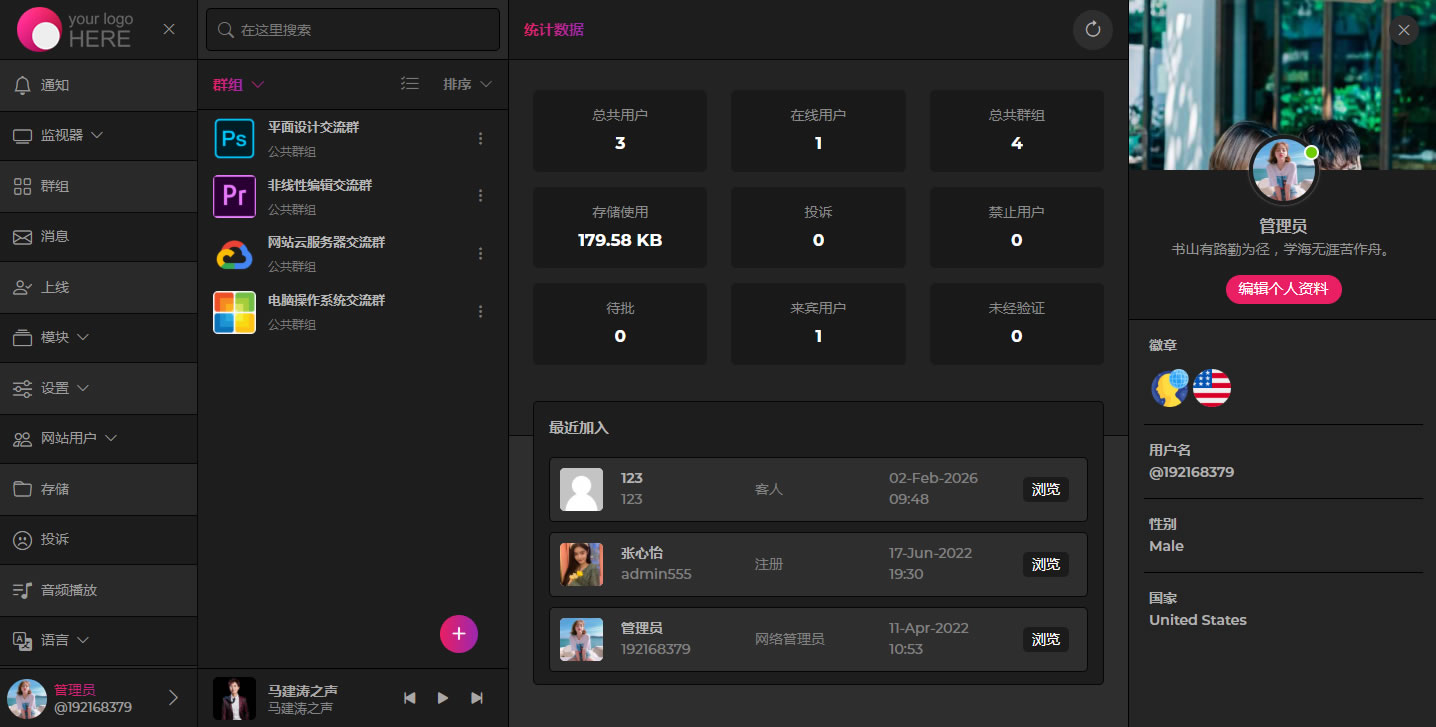Open the 排序 sort dropdown

[467, 85]
